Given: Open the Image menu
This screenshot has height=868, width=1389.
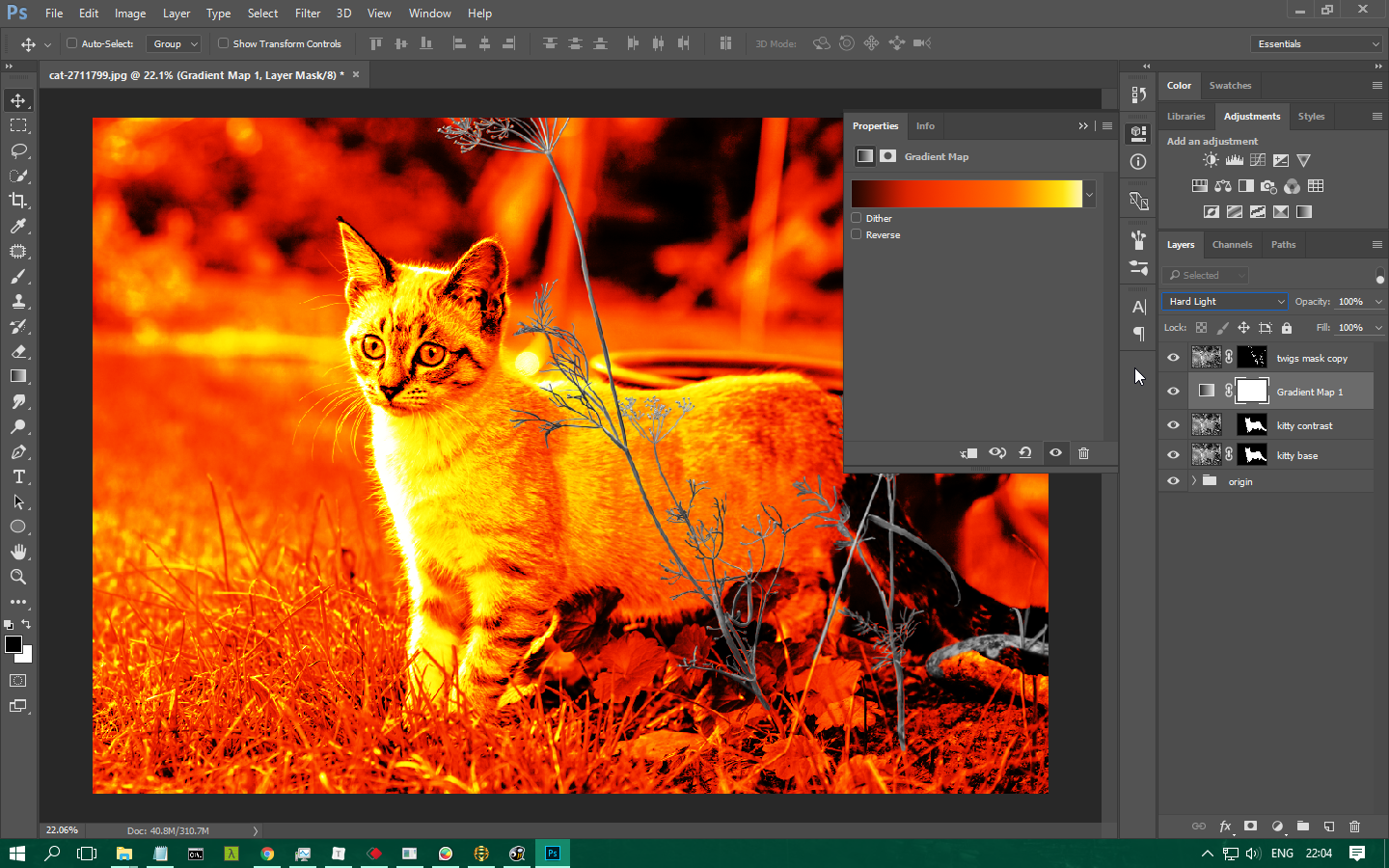Looking at the screenshot, I should (130, 14).
